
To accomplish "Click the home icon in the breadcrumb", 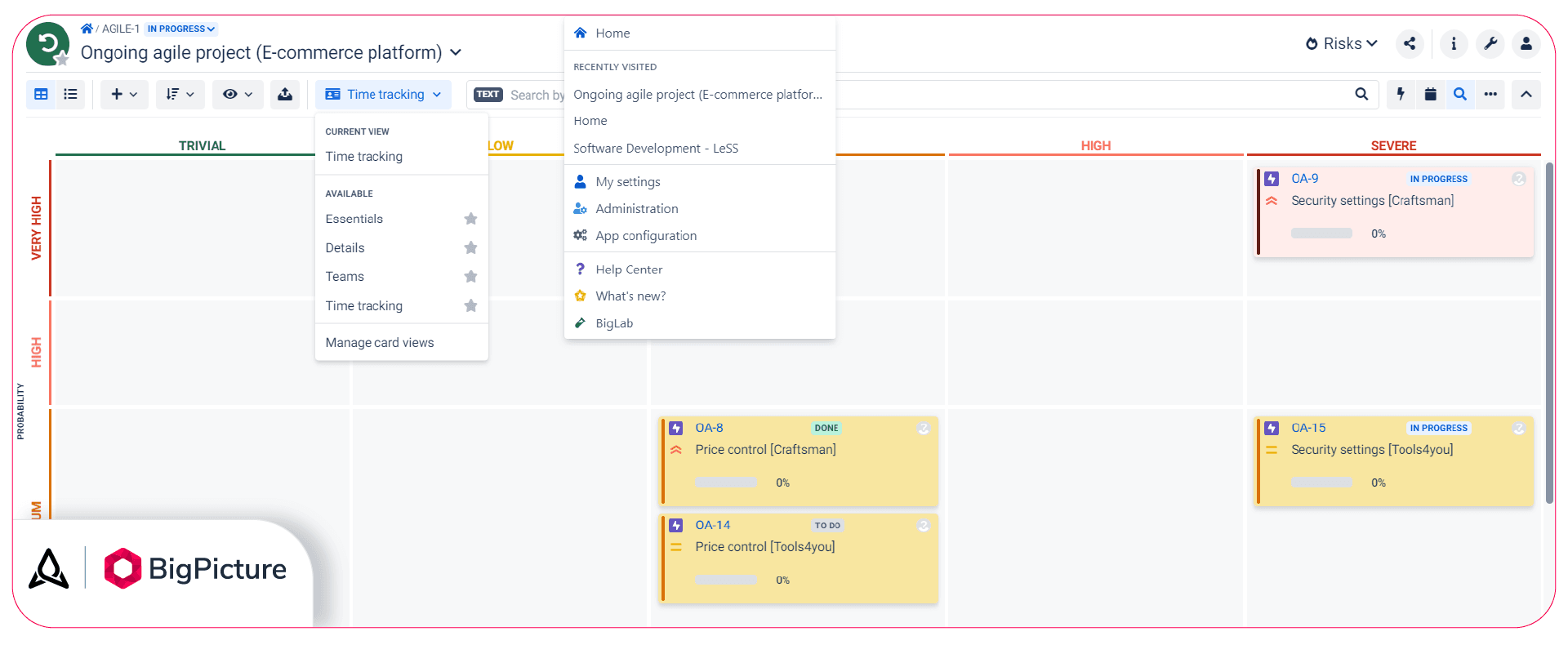I will pyautogui.click(x=87, y=29).
